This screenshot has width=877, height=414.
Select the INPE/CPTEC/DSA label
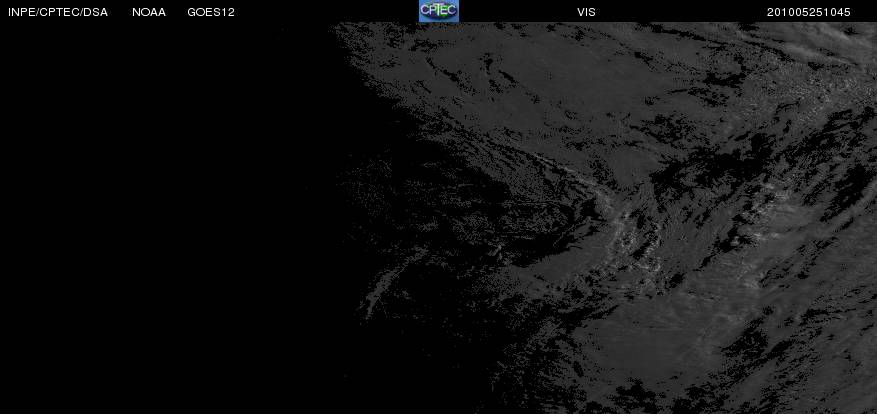tap(58, 12)
